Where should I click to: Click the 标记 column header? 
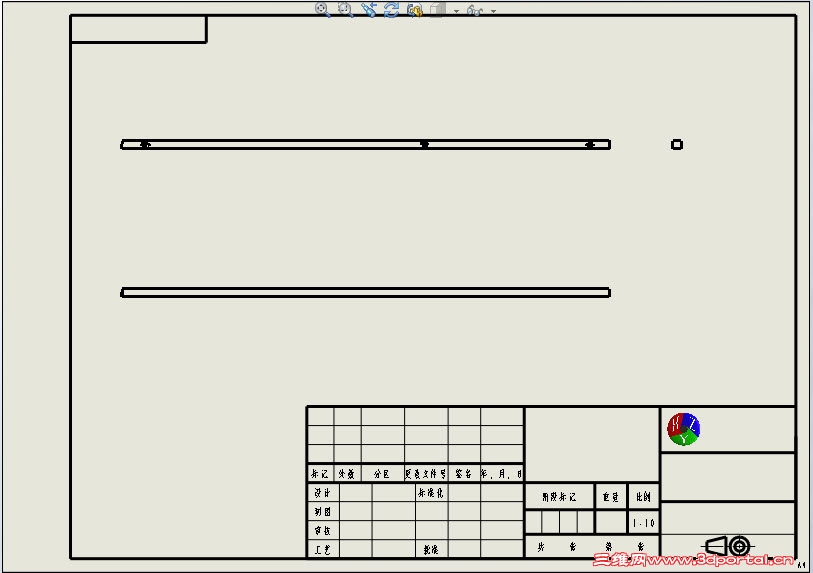(320, 473)
